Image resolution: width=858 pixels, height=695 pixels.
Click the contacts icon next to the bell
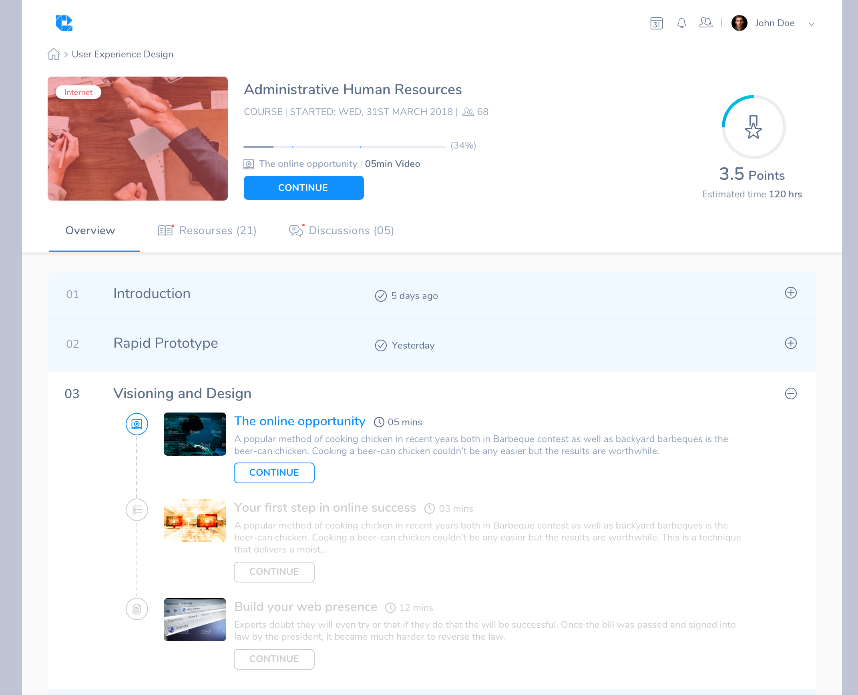[x=706, y=23]
